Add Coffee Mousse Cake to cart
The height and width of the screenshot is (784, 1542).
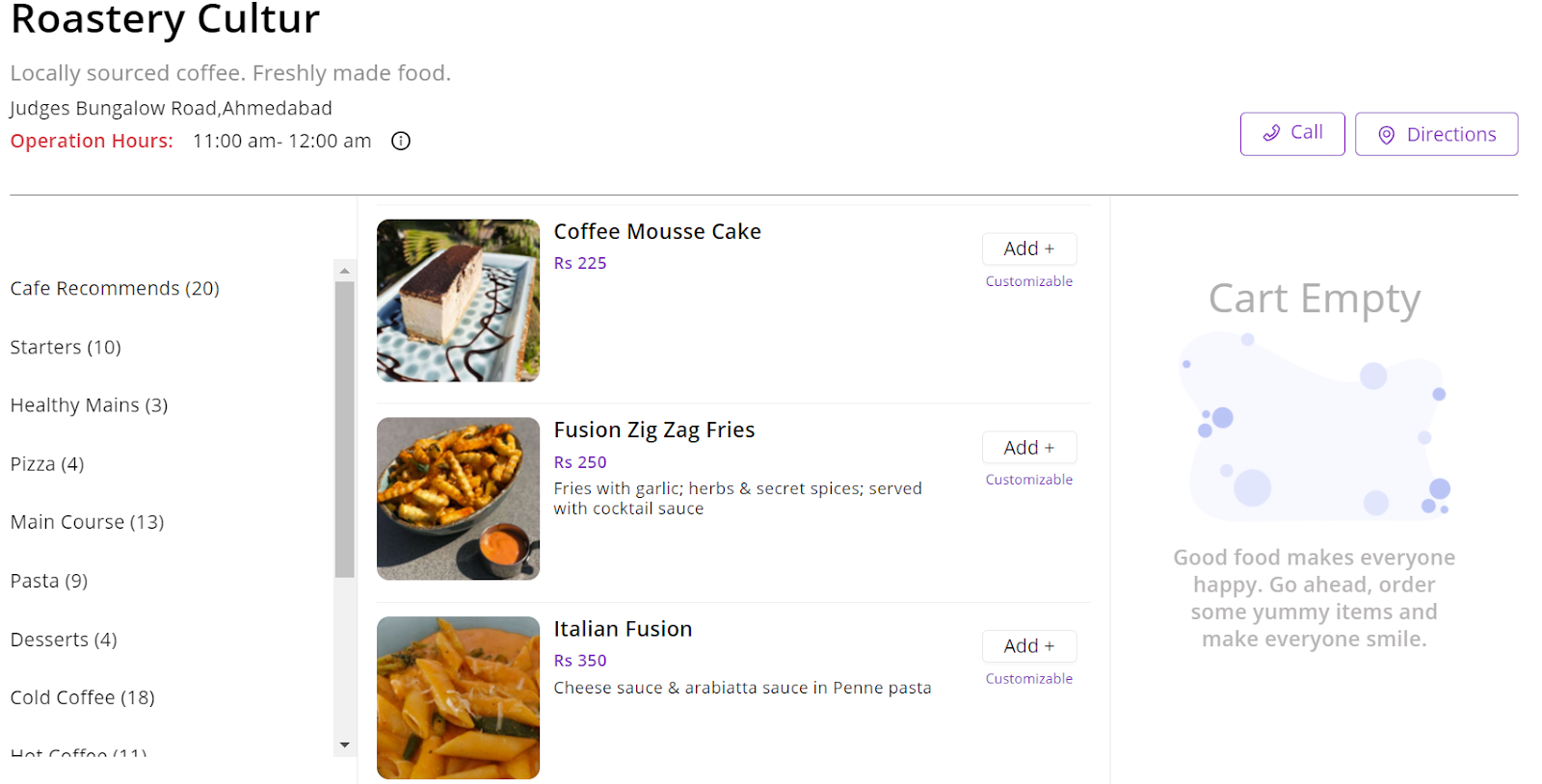(1028, 248)
